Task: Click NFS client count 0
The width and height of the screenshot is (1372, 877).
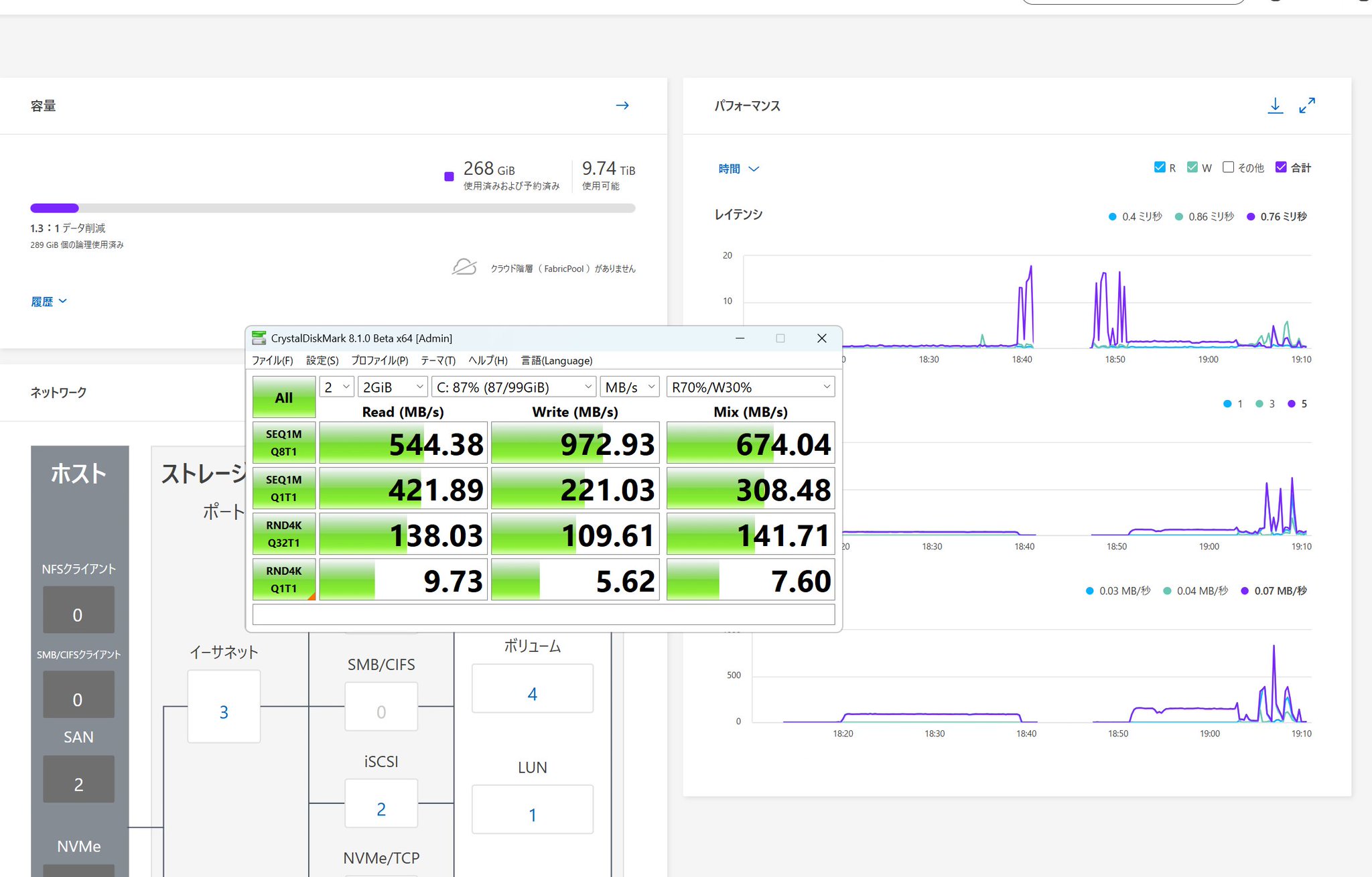Action: point(78,610)
